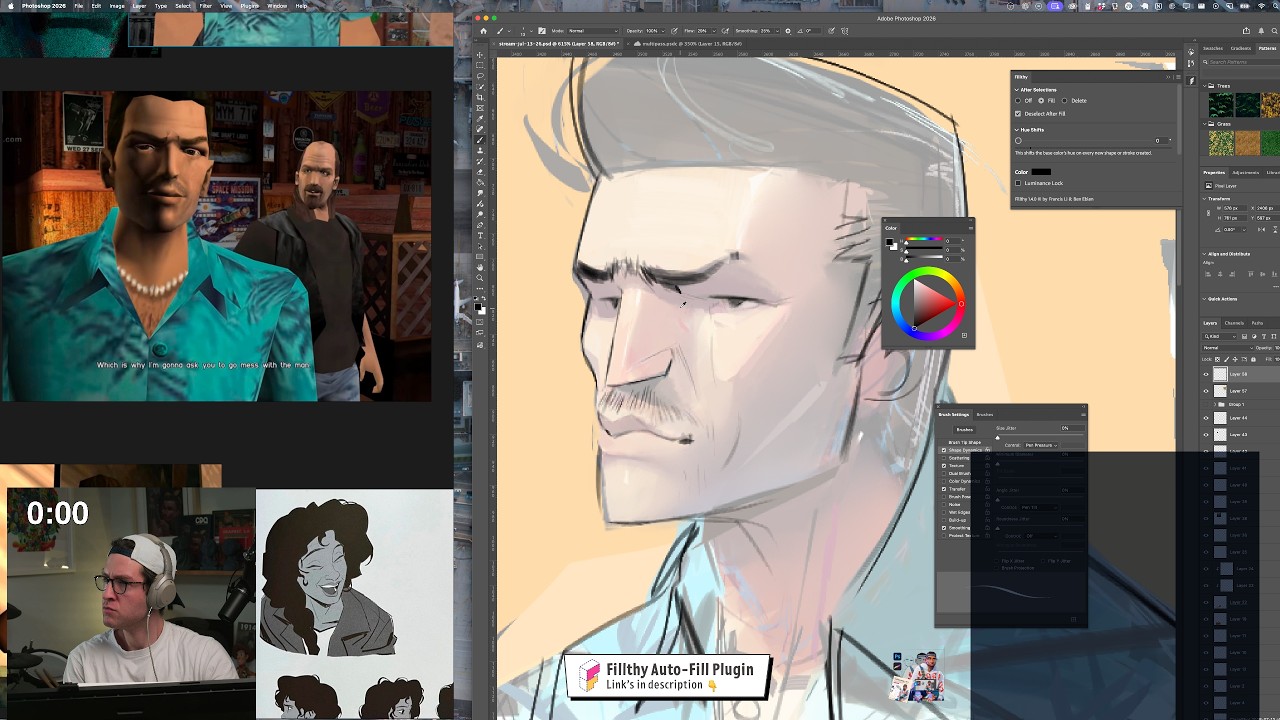Image resolution: width=1280 pixels, height=720 pixels.
Task: Select the Rectangular Marquee tool
Action: click(480, 66)
